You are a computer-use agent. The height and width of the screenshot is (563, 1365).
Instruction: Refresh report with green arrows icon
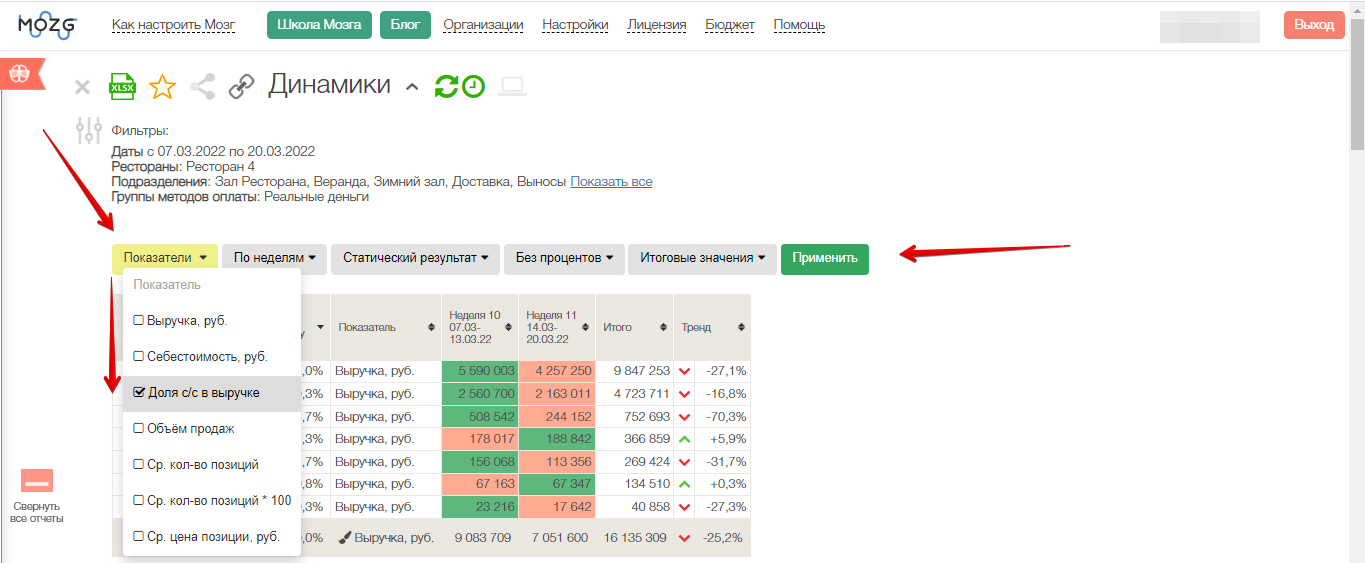[x=446, y=87]
